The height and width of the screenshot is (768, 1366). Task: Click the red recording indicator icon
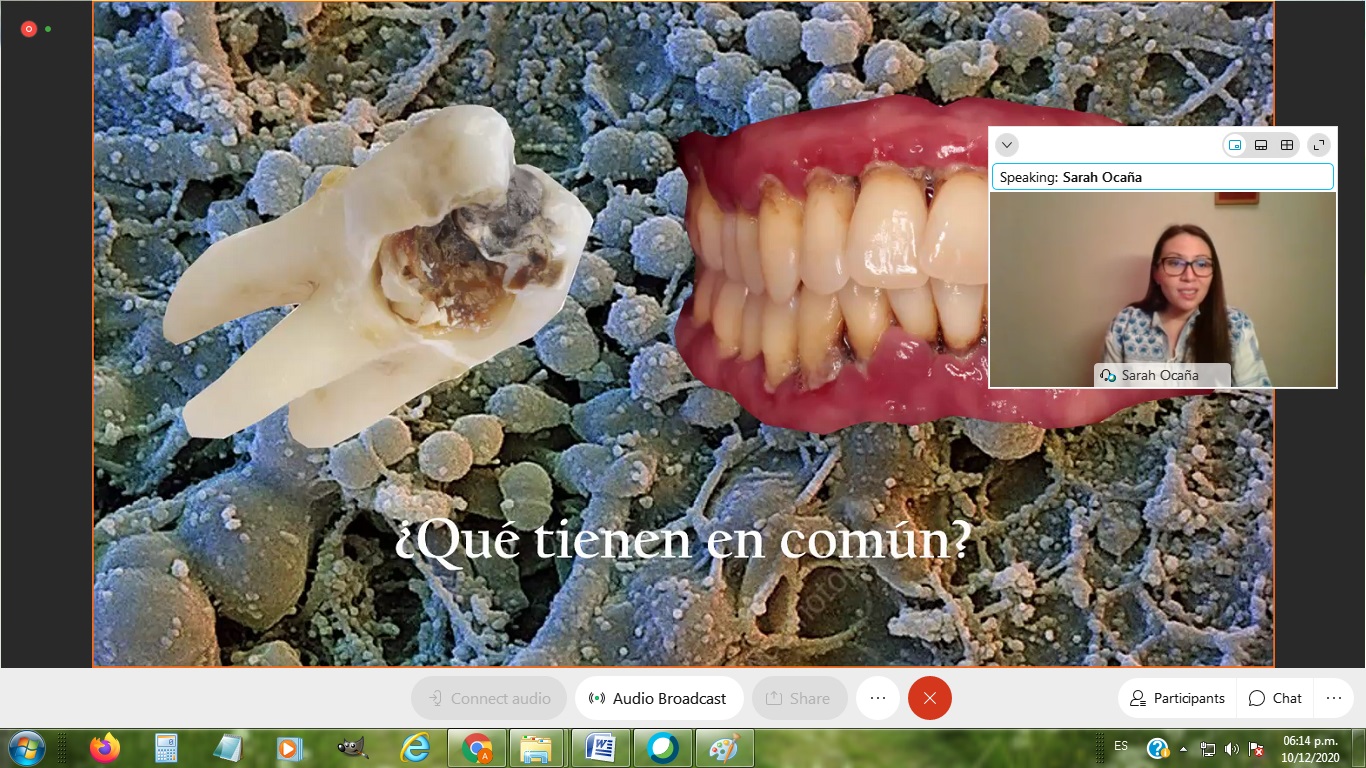29,29
